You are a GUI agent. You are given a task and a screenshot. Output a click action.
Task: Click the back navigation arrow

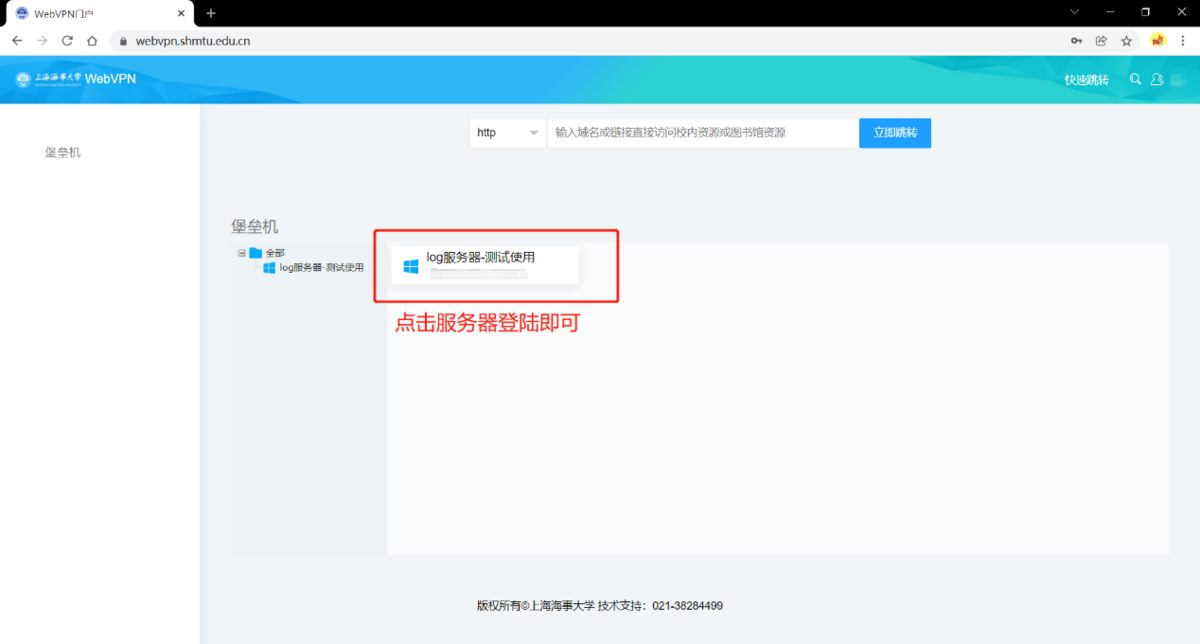click(17, 41)
